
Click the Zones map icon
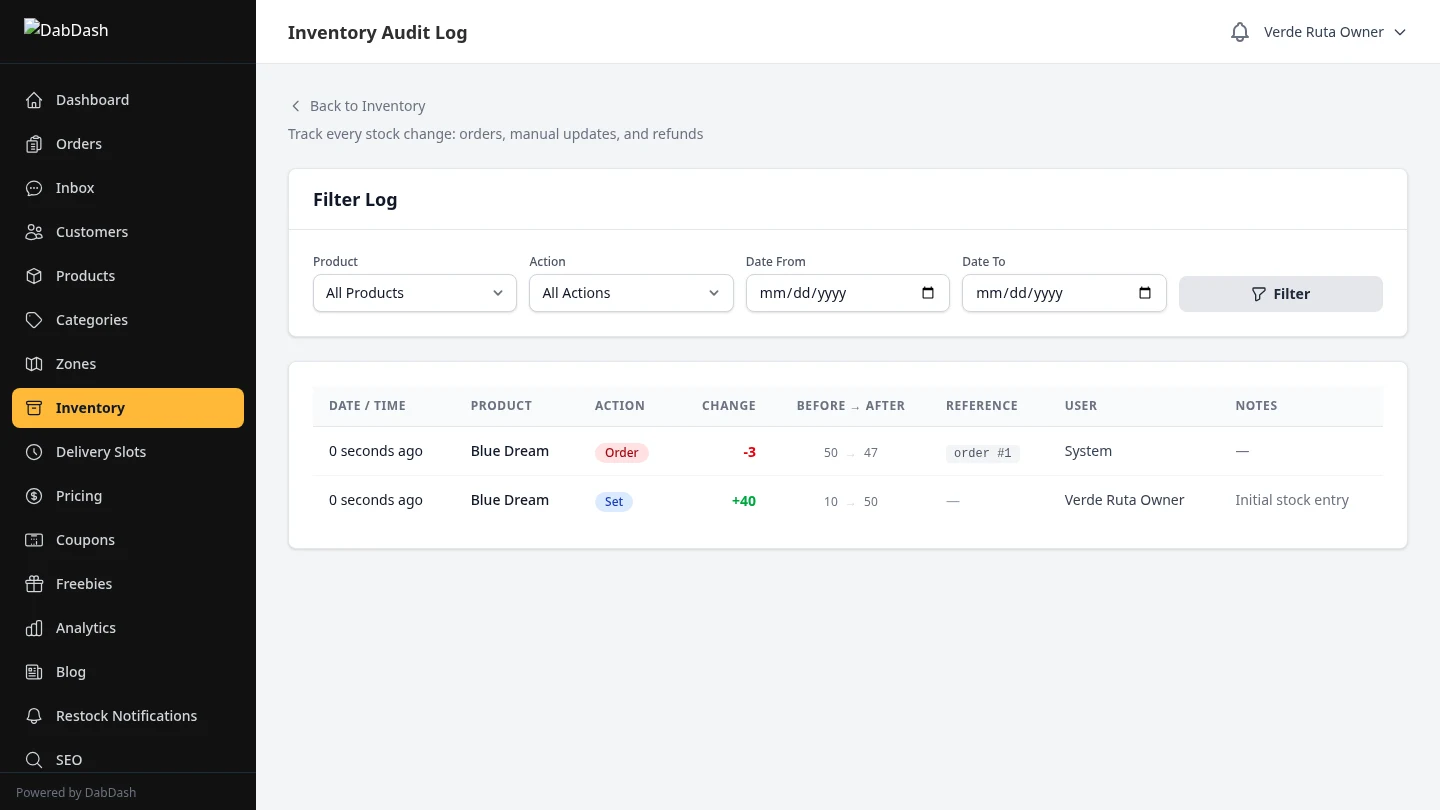pyautogui.click(x=34, y=364)
